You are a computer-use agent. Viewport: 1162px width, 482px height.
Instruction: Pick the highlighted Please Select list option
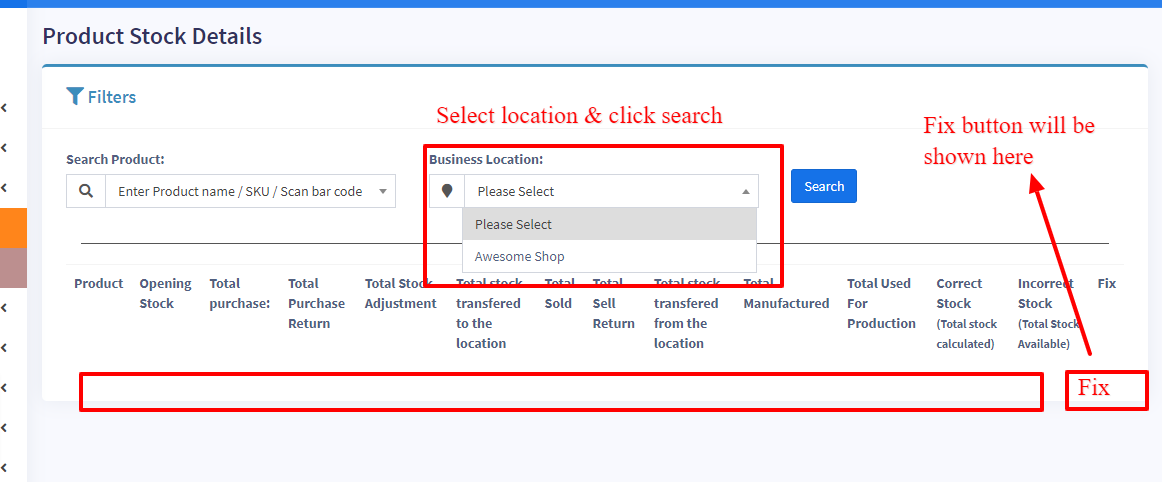click(513, 224)
